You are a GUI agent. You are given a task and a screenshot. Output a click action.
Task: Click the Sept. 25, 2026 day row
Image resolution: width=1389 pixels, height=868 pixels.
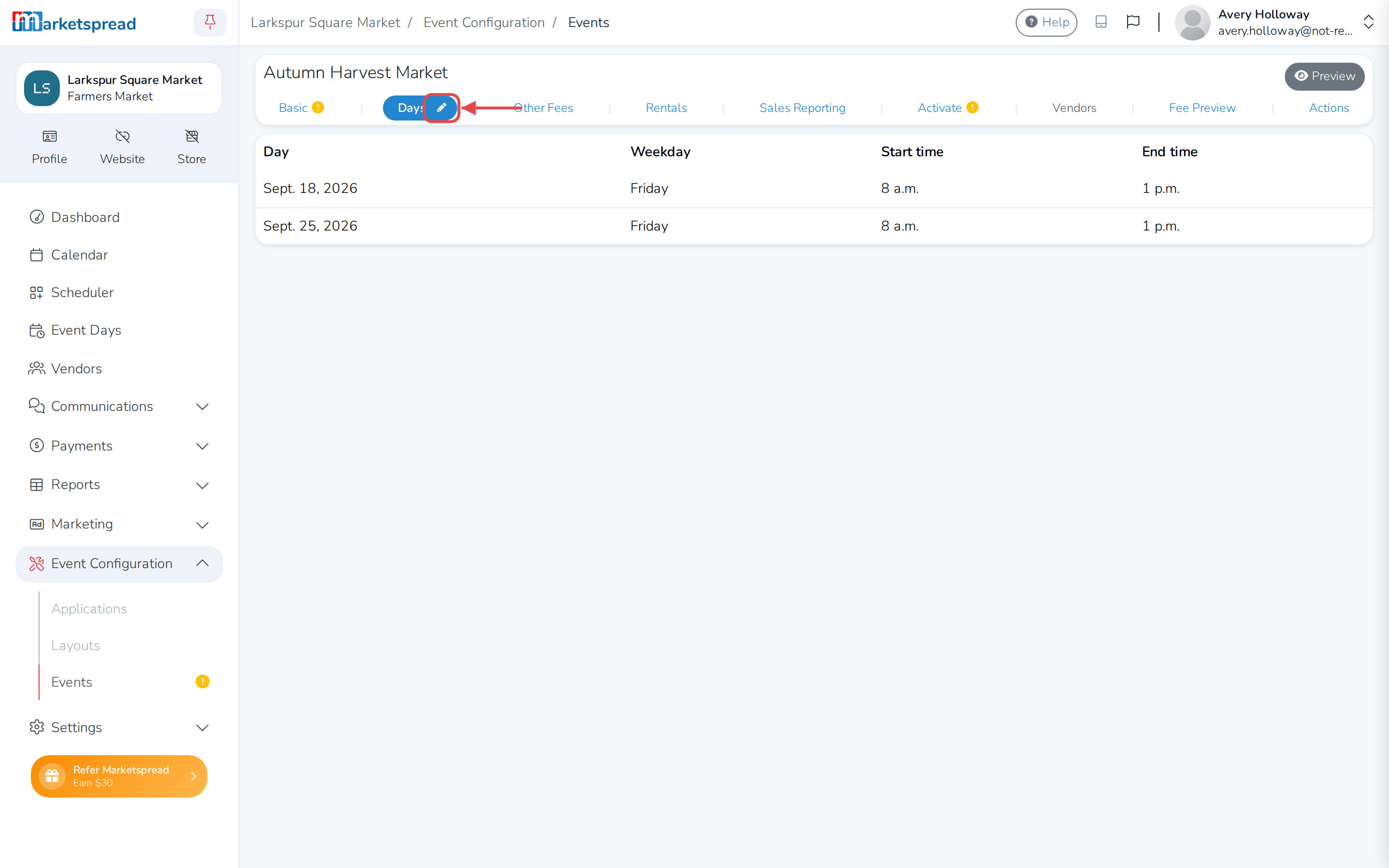[x=814, y=226]
